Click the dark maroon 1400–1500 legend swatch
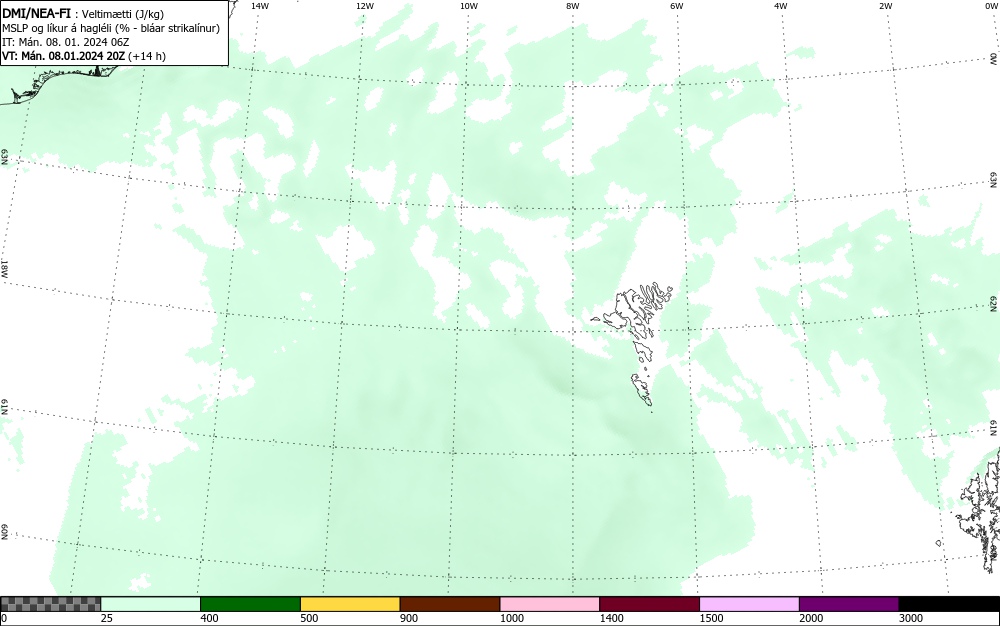Image resolution: width=1000 pixels, height=626 pixels. pyautogui.click(x=649, y=604)
